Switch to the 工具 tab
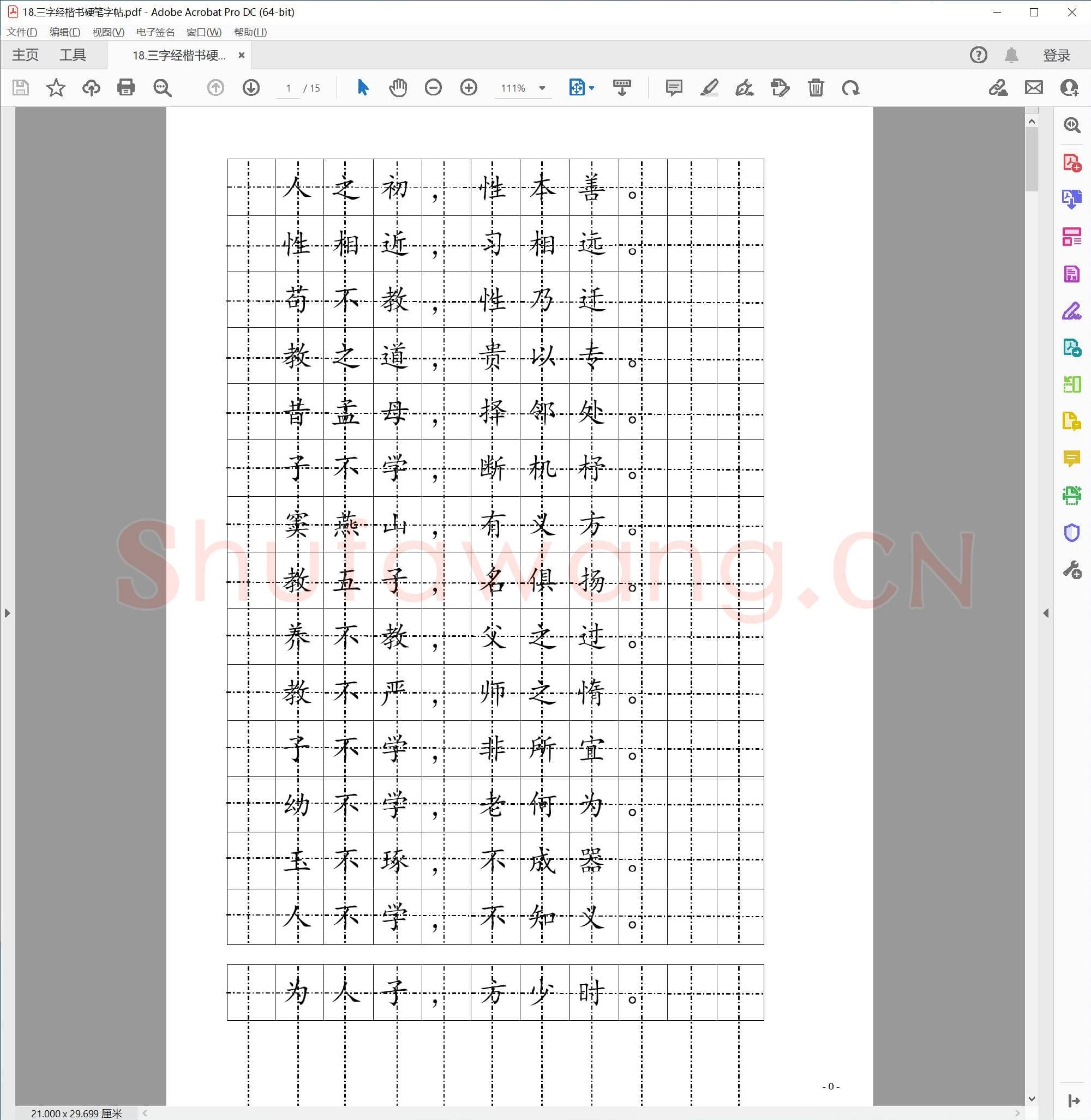Image resolution: width=1091 pixels, height=1120 pixels. click(73, 55)
